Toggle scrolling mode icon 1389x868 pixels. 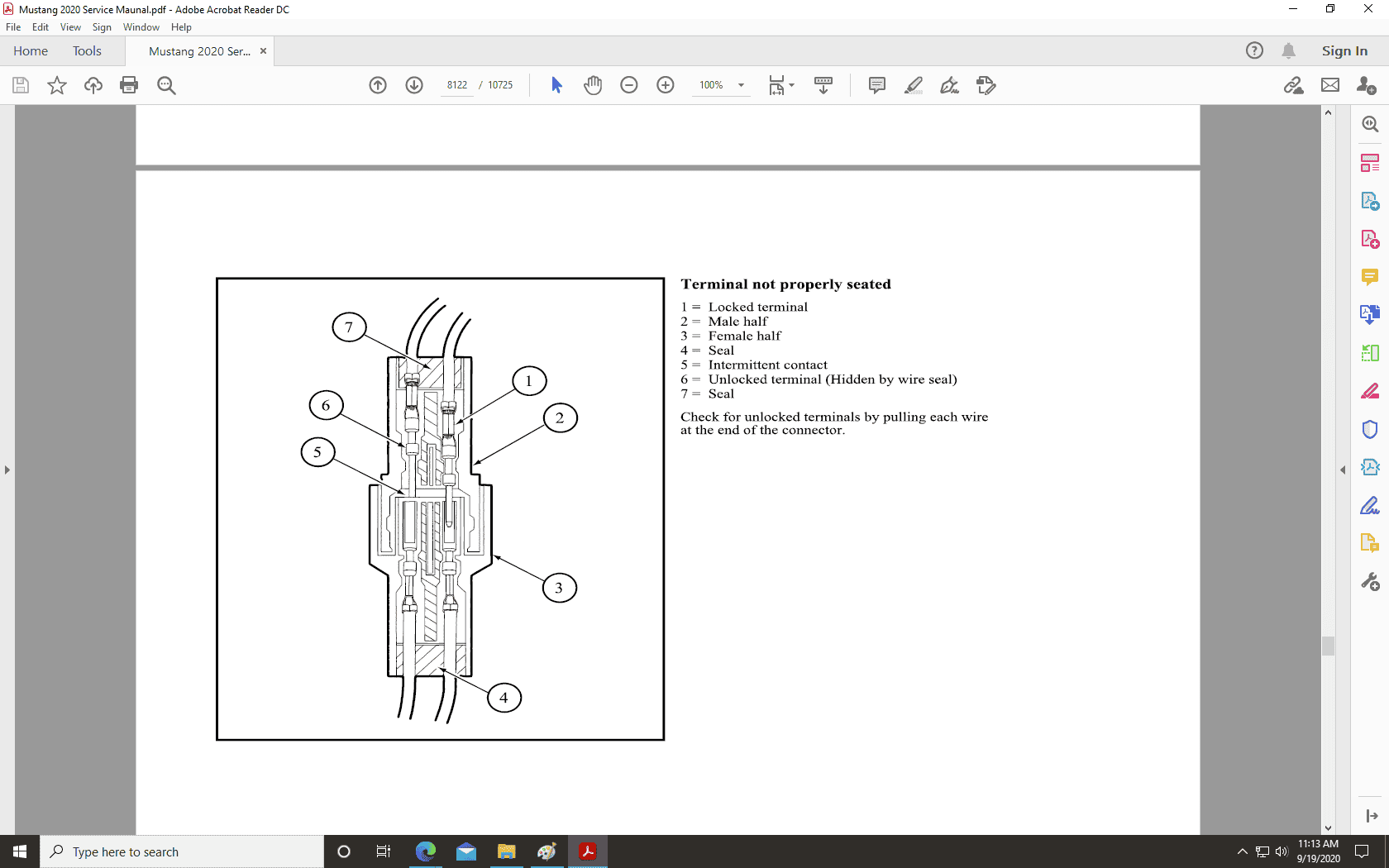(823, 85)
